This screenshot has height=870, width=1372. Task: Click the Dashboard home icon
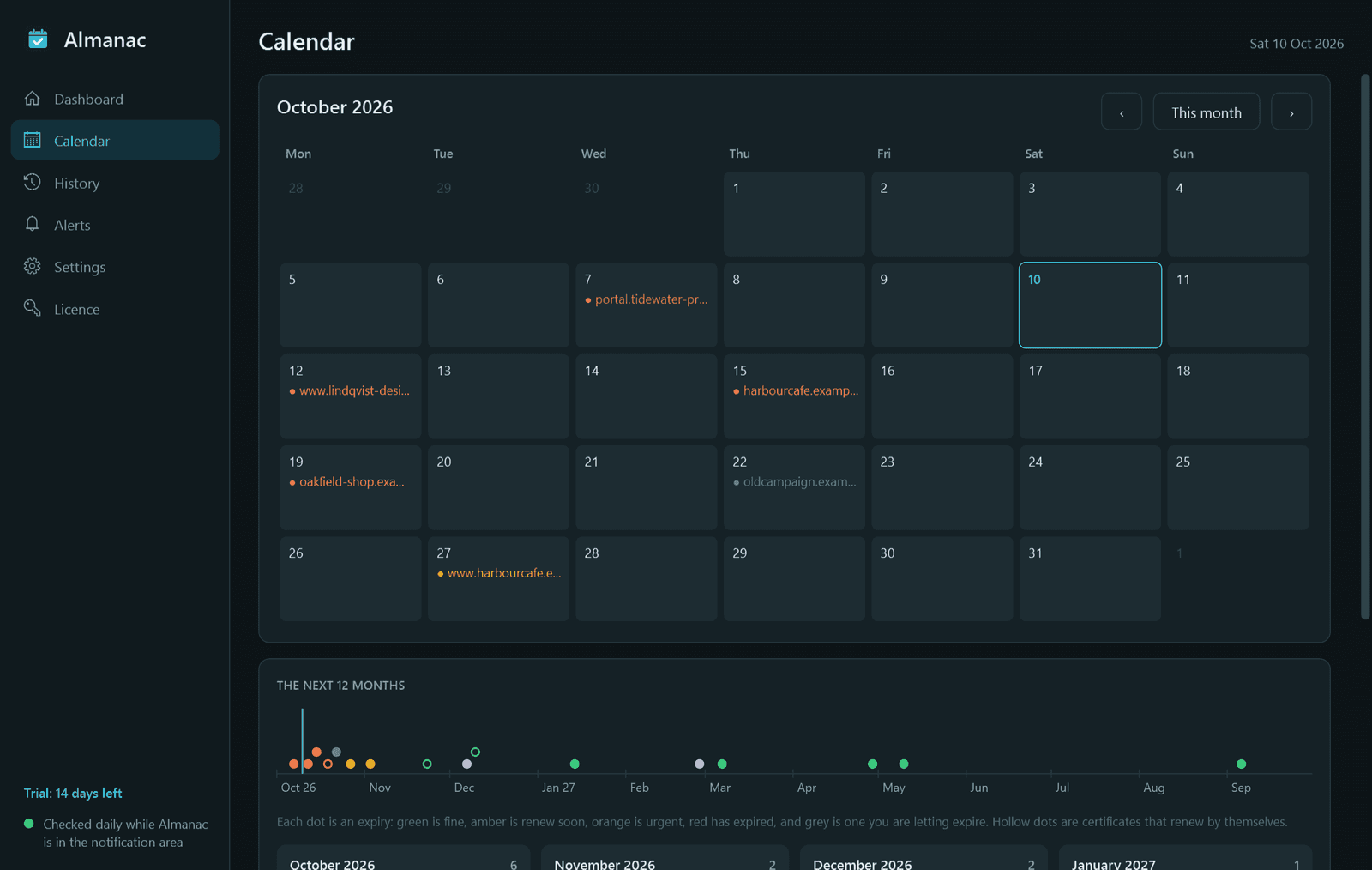(x=33, y=99)
